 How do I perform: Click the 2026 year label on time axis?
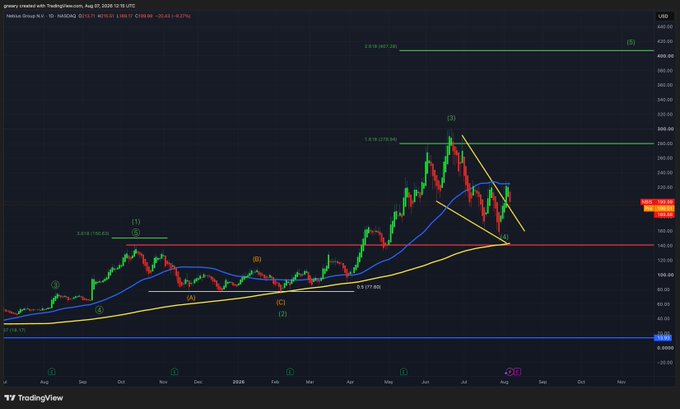[x=239, y=382]
